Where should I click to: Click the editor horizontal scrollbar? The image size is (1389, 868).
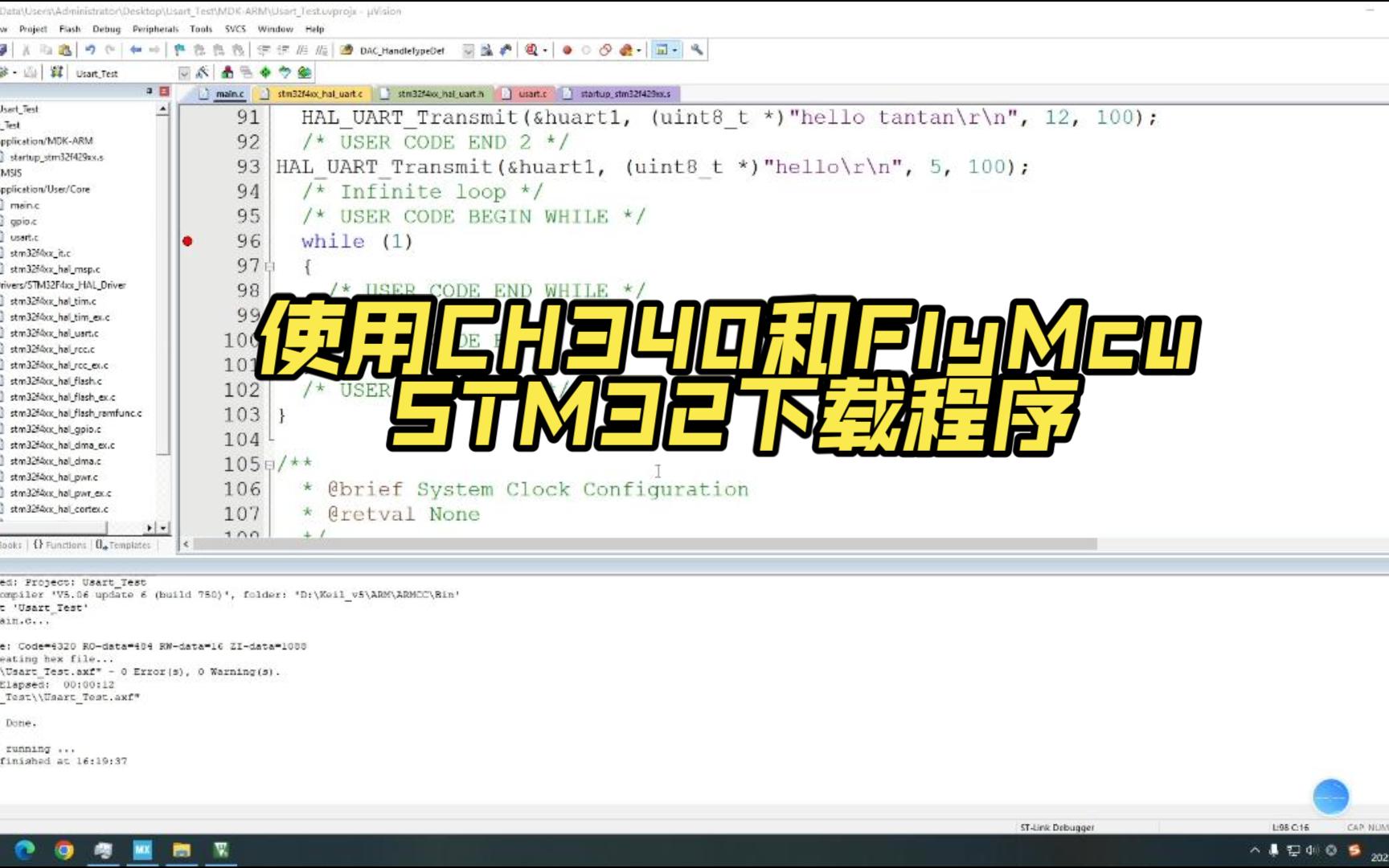(645, 544)
